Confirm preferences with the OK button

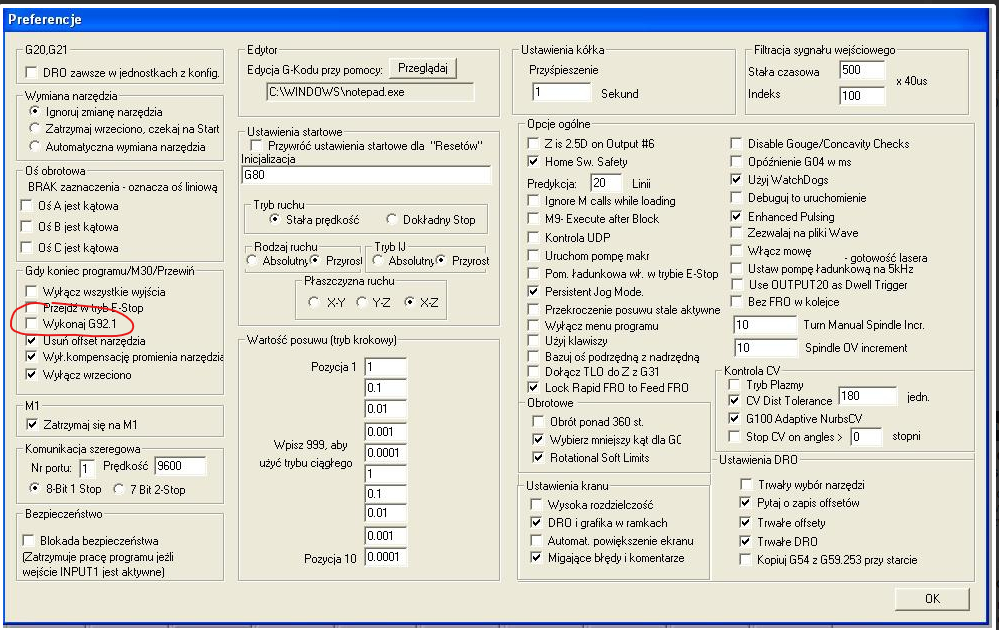point(932,599)
